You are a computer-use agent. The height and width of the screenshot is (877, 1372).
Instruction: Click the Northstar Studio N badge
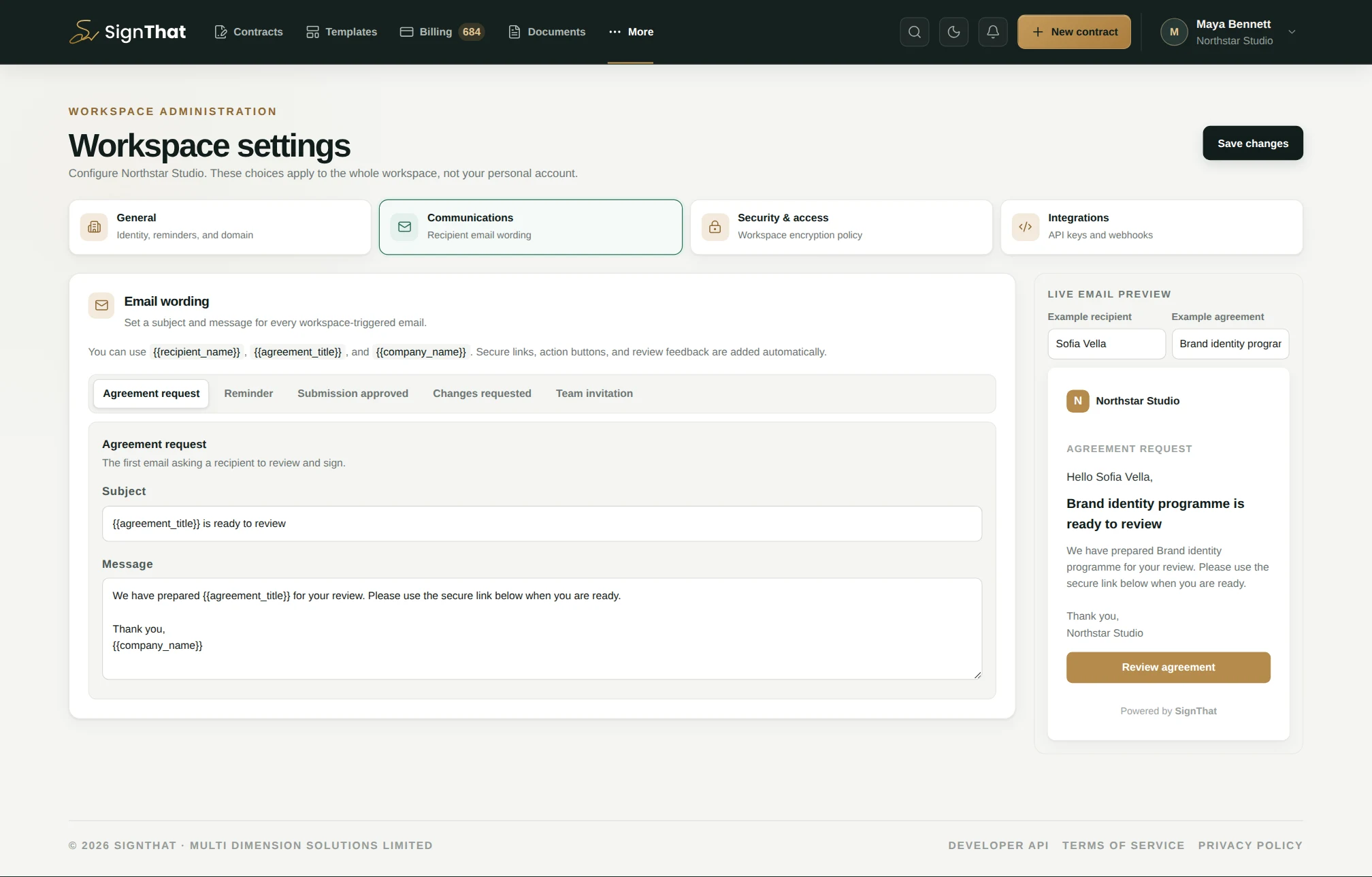point(1078,401)
